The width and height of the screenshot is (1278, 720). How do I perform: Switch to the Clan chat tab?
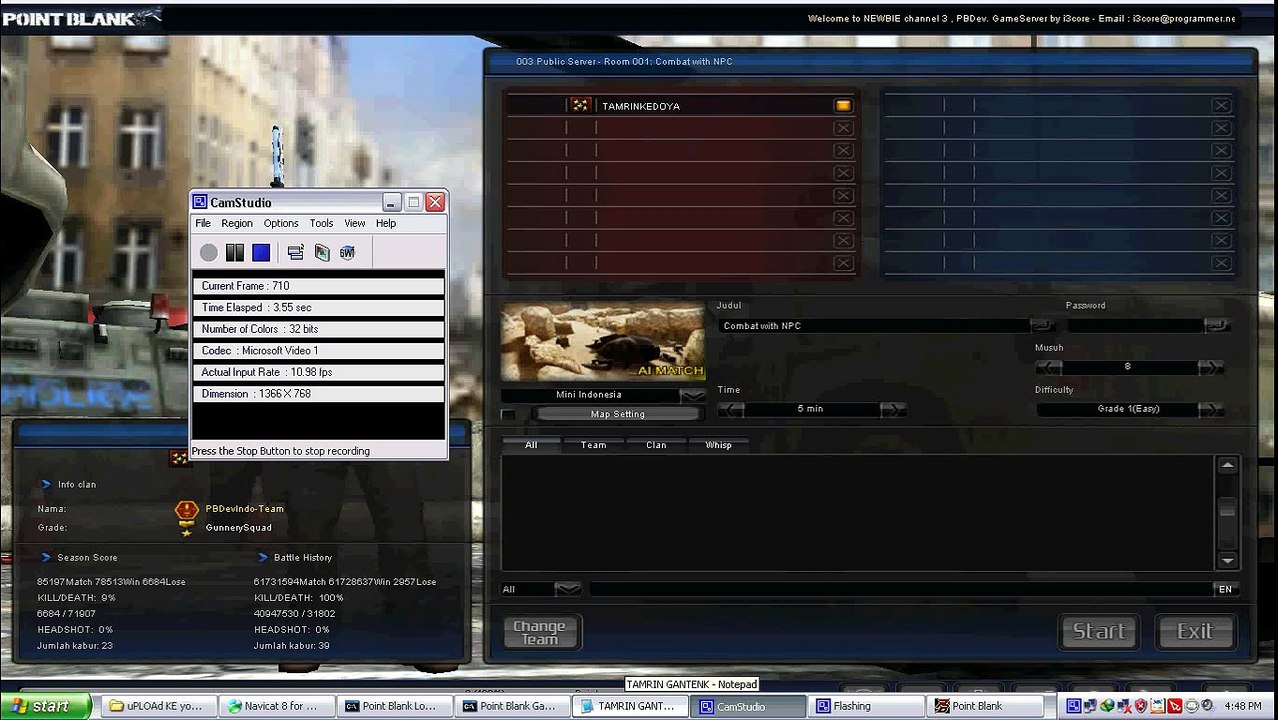tap(656, 445)
